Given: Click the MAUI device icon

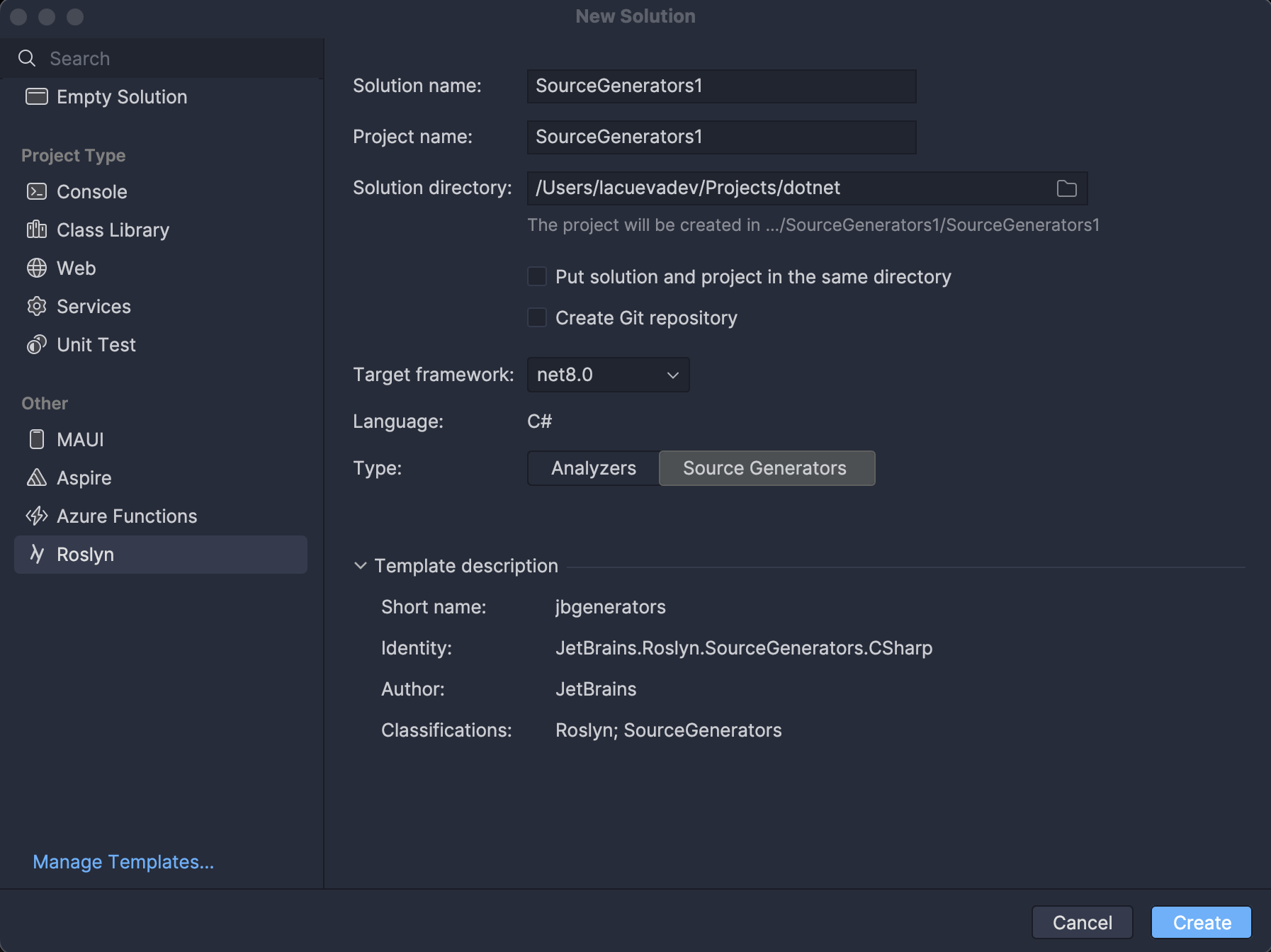Looking at the screenshot, I should pyautogui.click(x=37, y=440).
